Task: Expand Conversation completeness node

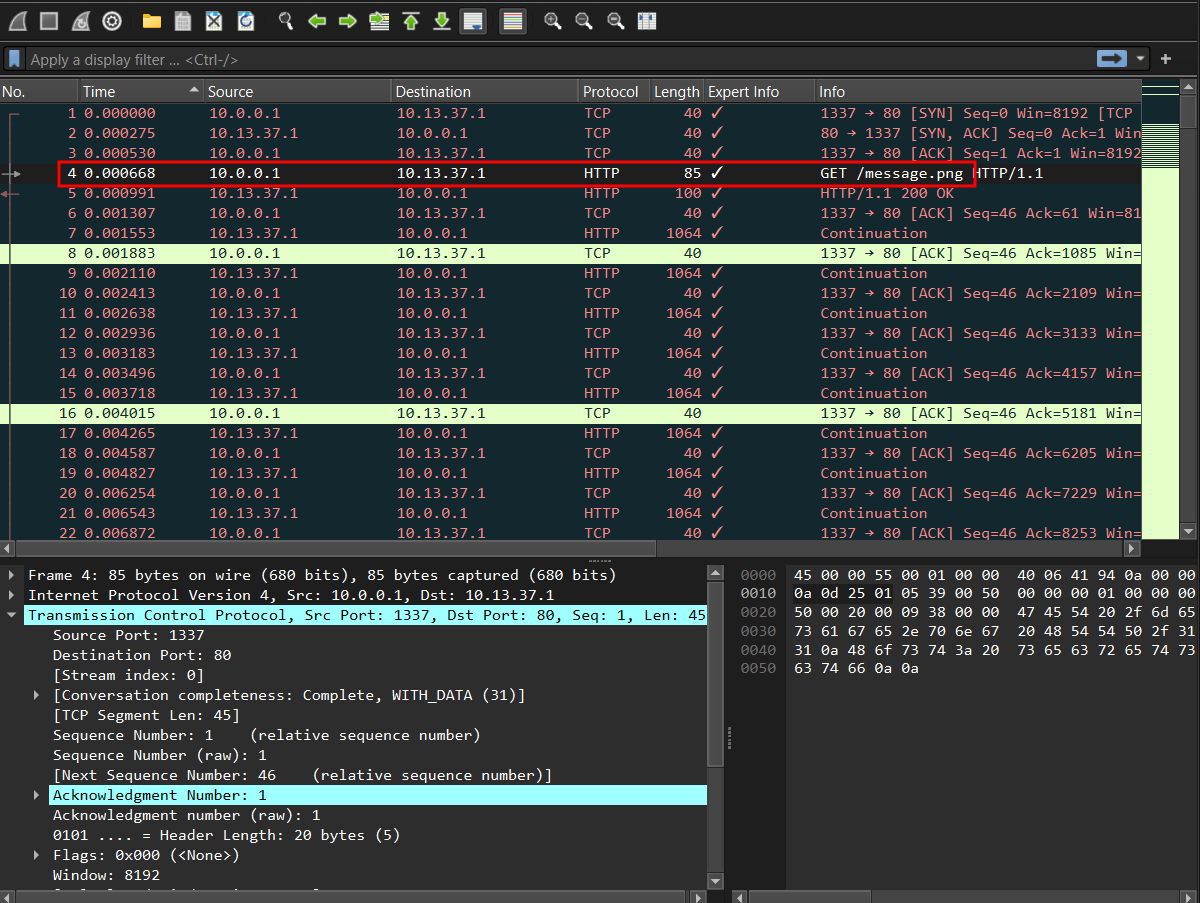Action: 38,695
